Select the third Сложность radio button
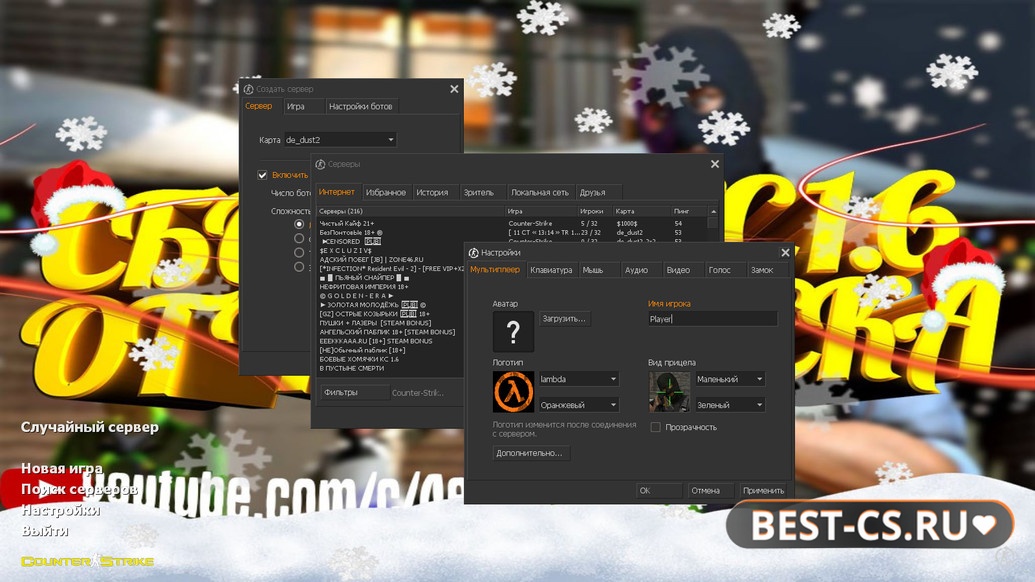This screenshot has width=1035, height=582. click(299, 252)
